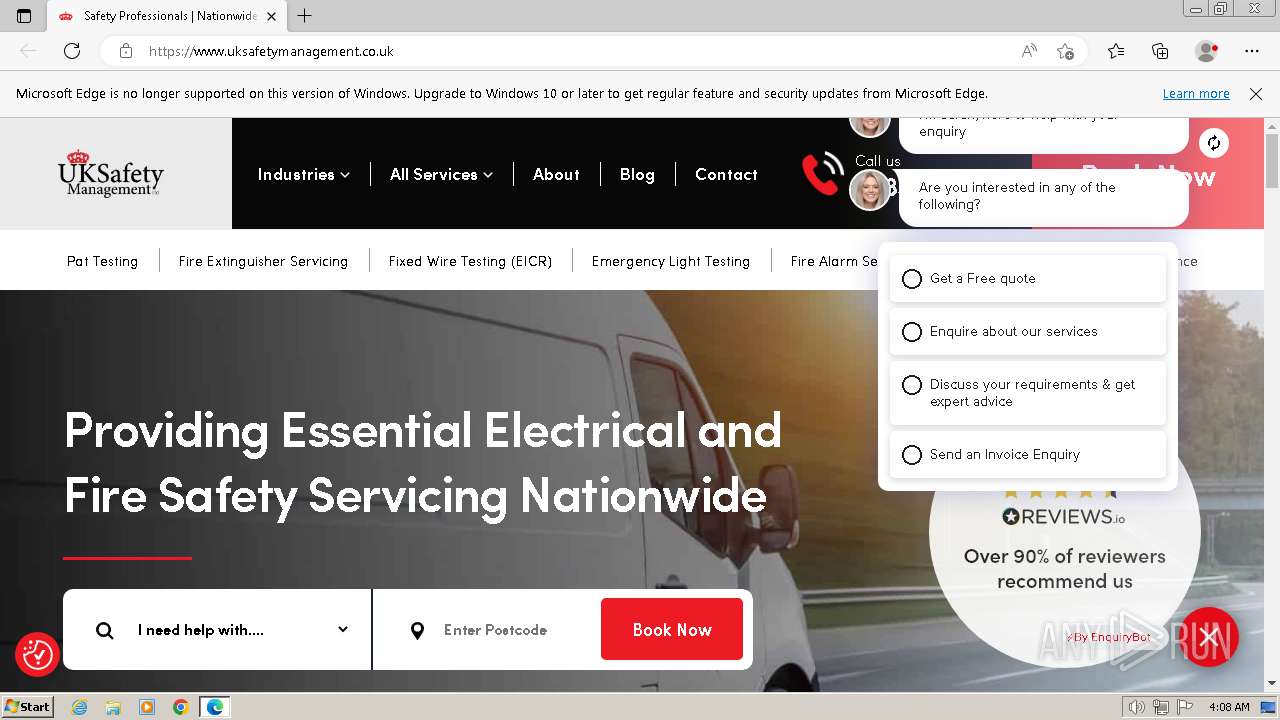Click the UK Safety Management logo
Image resolution: width=1280 pixels, height=720 pixels.
click(x=111, y=174)
